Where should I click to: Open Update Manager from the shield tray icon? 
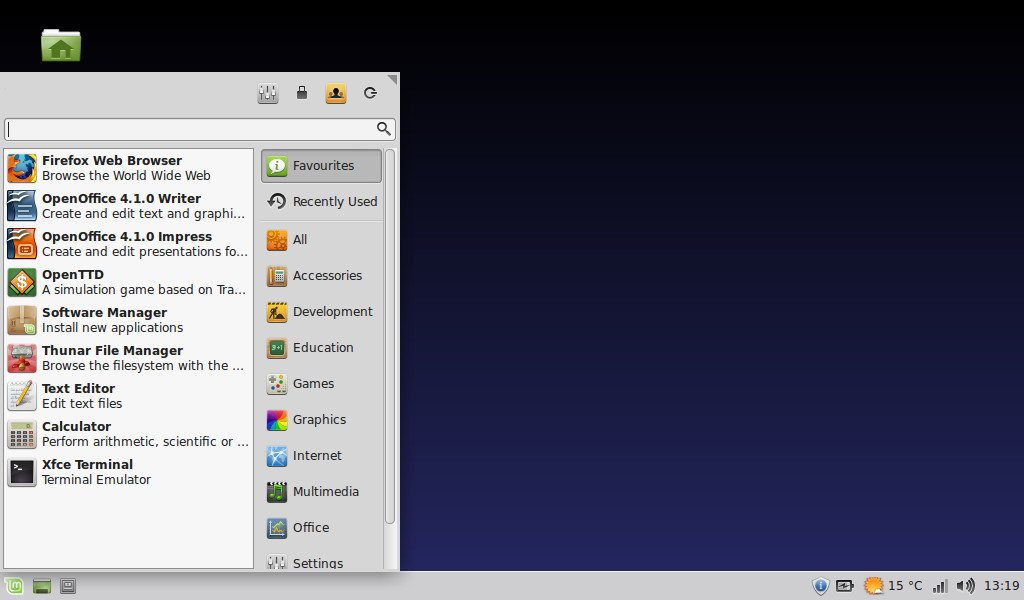821,585
